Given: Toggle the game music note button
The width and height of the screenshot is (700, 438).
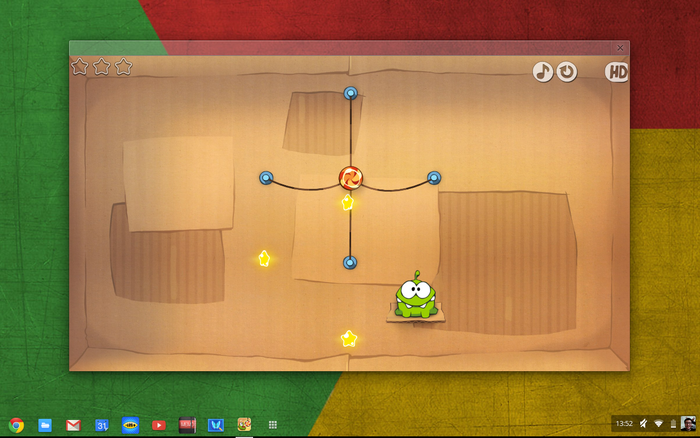Looking at the screenshot, I should point(542,72).
